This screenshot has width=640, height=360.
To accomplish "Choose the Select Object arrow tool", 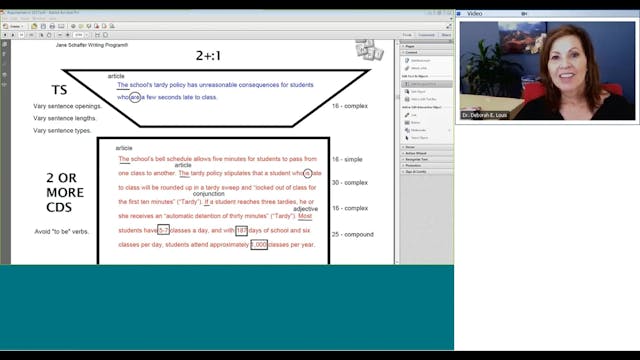I will coord(417,138).
